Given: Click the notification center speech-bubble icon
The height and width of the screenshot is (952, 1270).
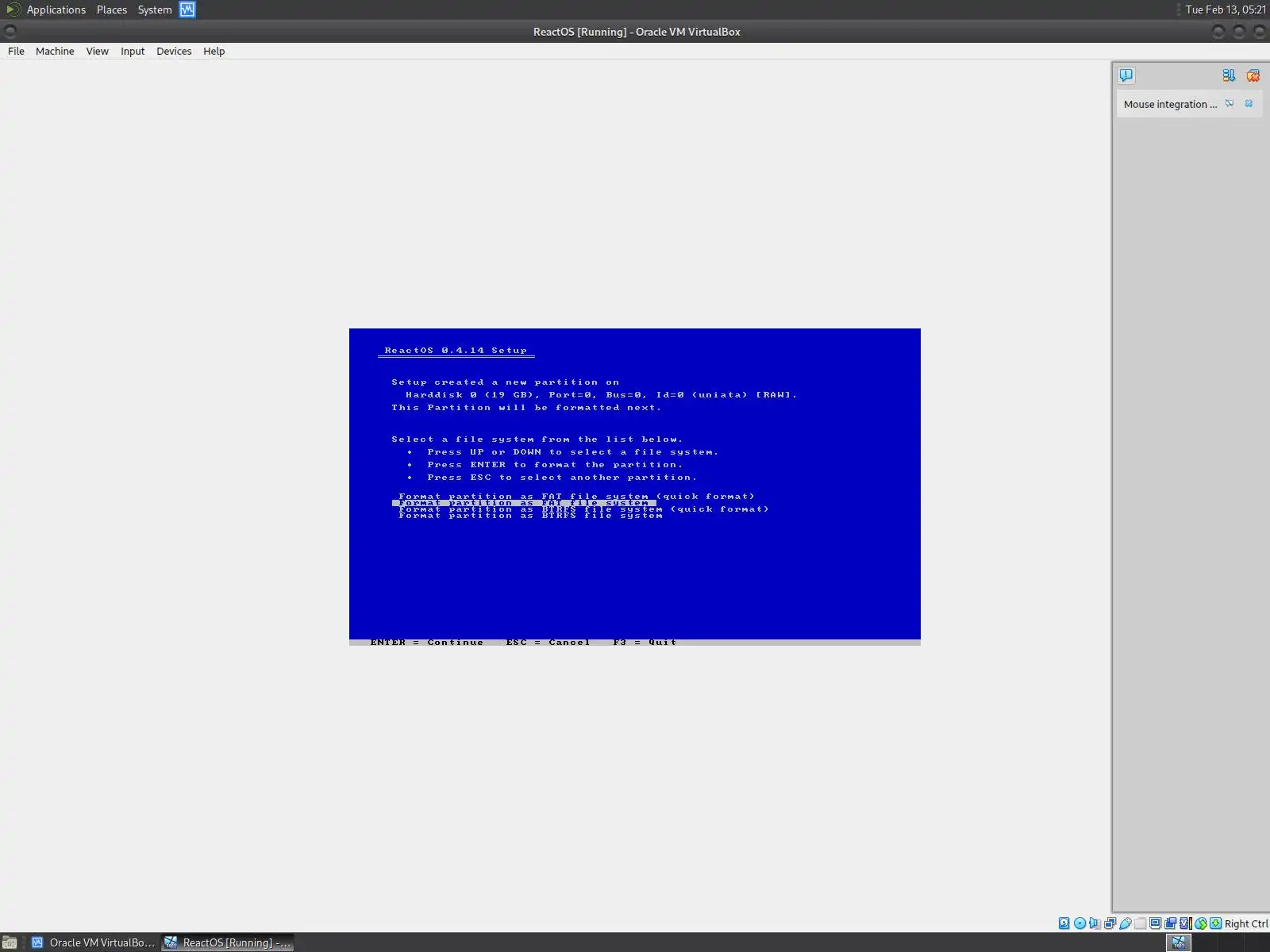Looking at the screenshot, I should (1126, 75).
